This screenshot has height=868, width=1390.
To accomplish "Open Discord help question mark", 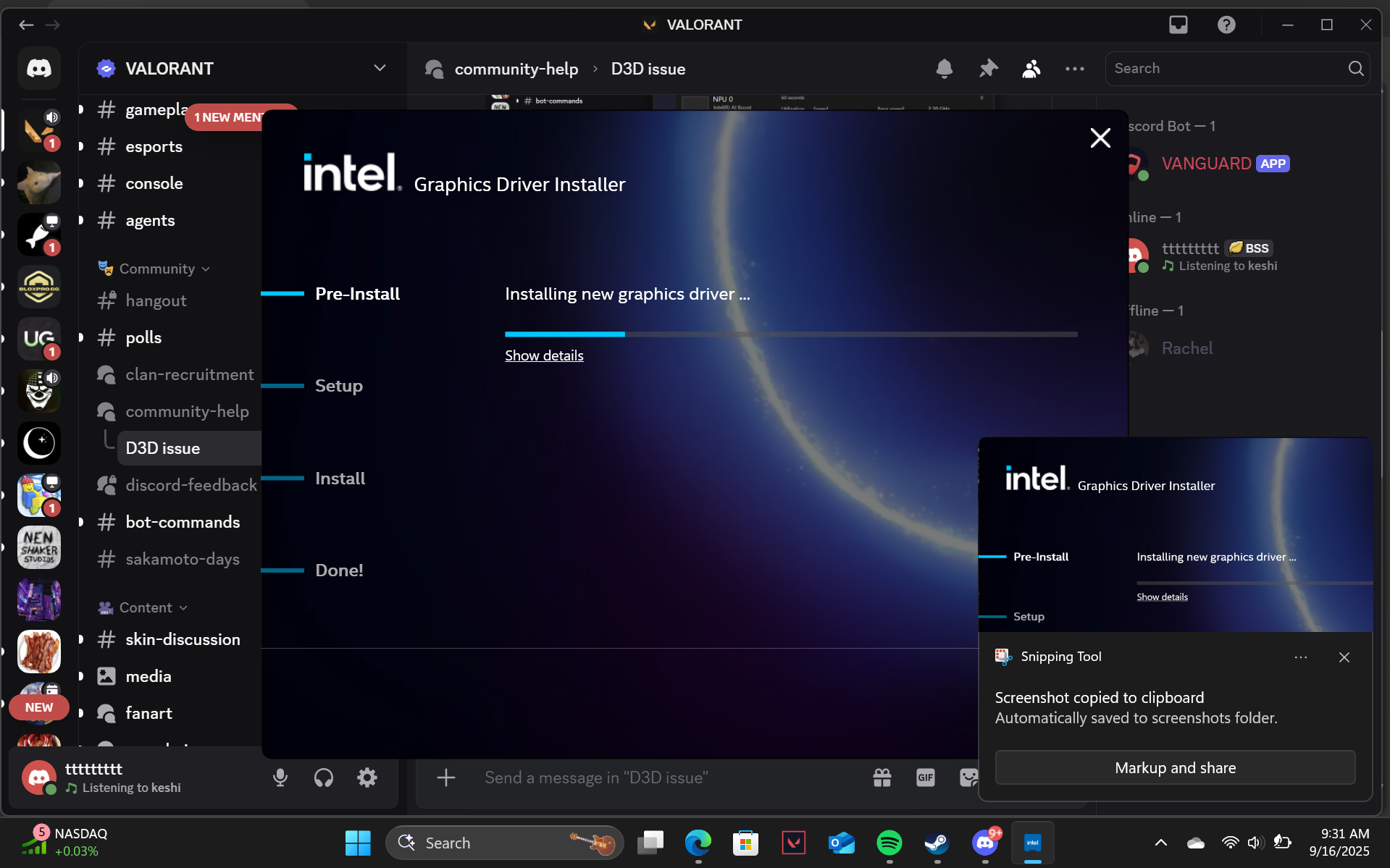I will (x=1226, y=25).
